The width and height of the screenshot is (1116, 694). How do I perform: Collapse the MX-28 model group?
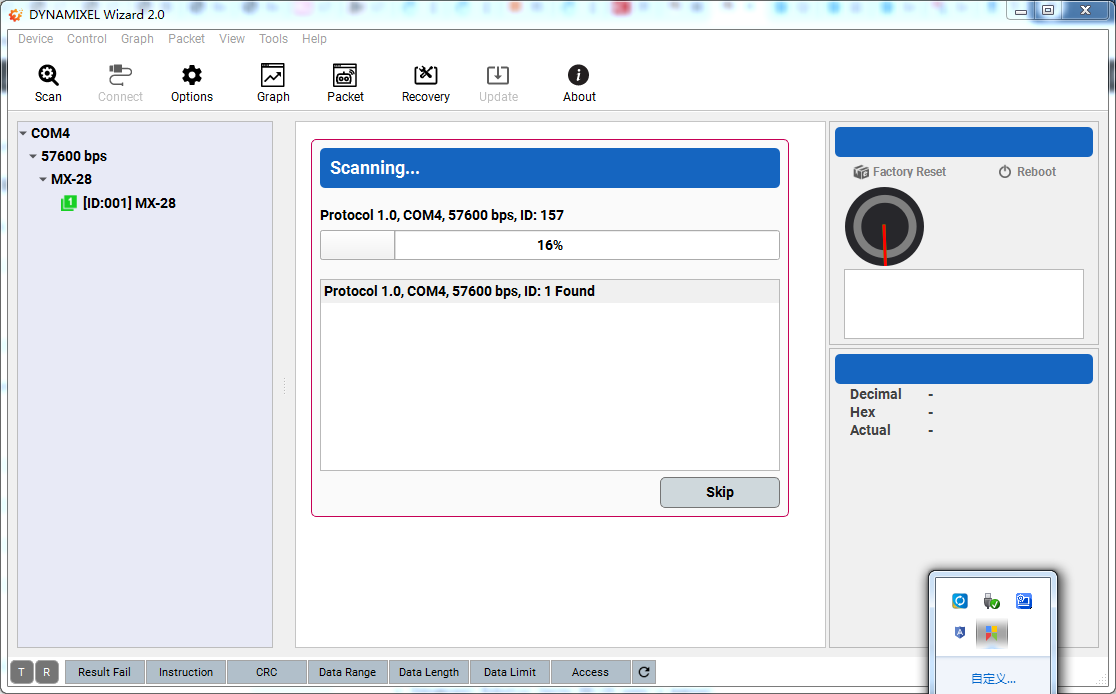[x=43, y=180]
